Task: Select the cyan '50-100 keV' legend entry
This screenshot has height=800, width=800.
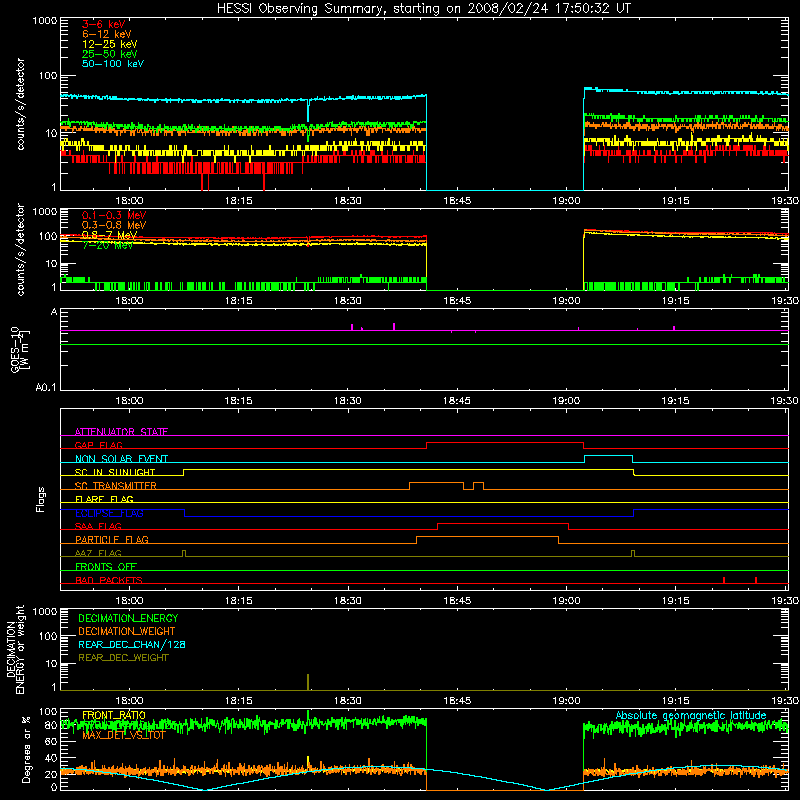Action: click(x=113, y=64)
